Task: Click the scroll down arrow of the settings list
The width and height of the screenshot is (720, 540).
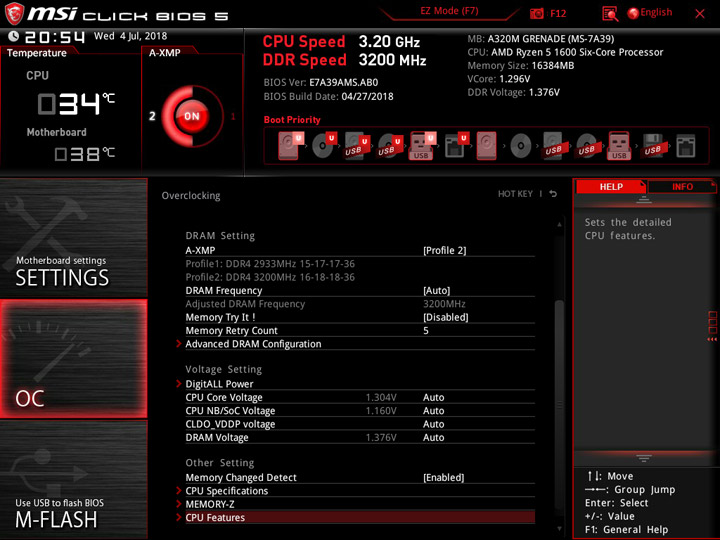Action: 559,529
